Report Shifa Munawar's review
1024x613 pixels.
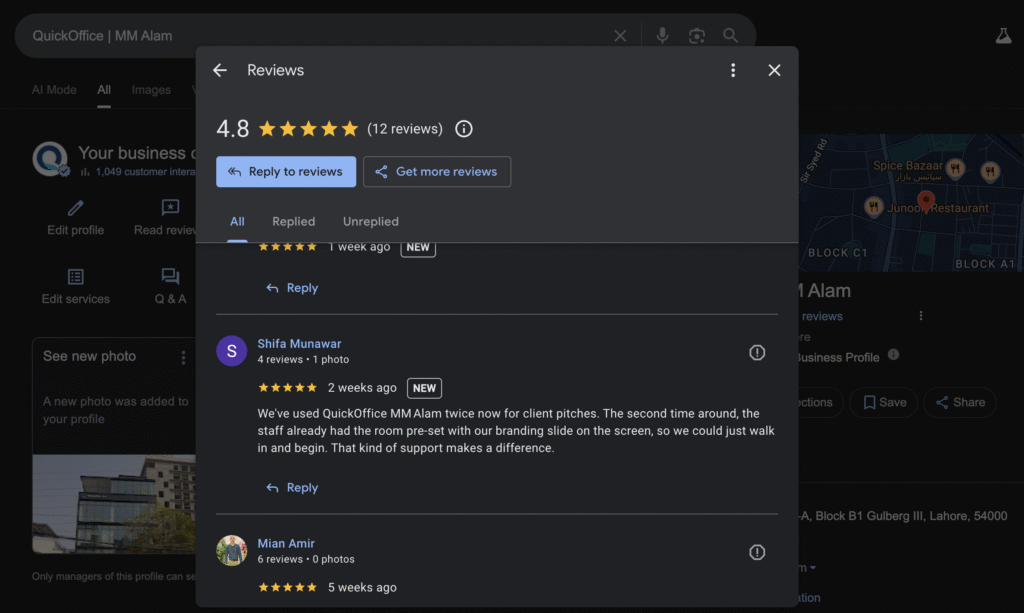[757, 352]
